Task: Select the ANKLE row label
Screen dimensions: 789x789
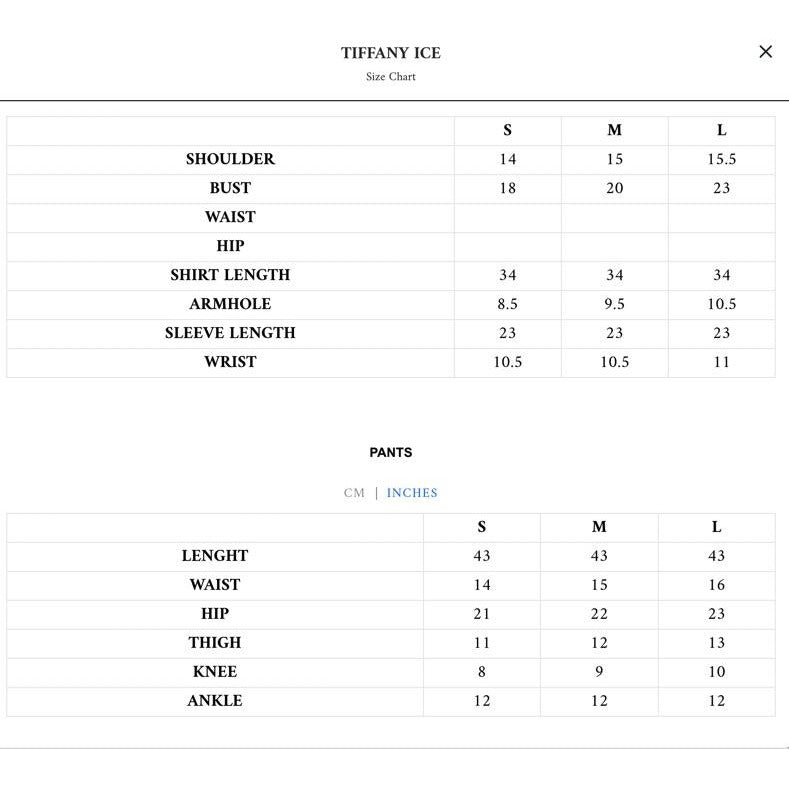Action: pyautogui.click(x=215, y=701)
